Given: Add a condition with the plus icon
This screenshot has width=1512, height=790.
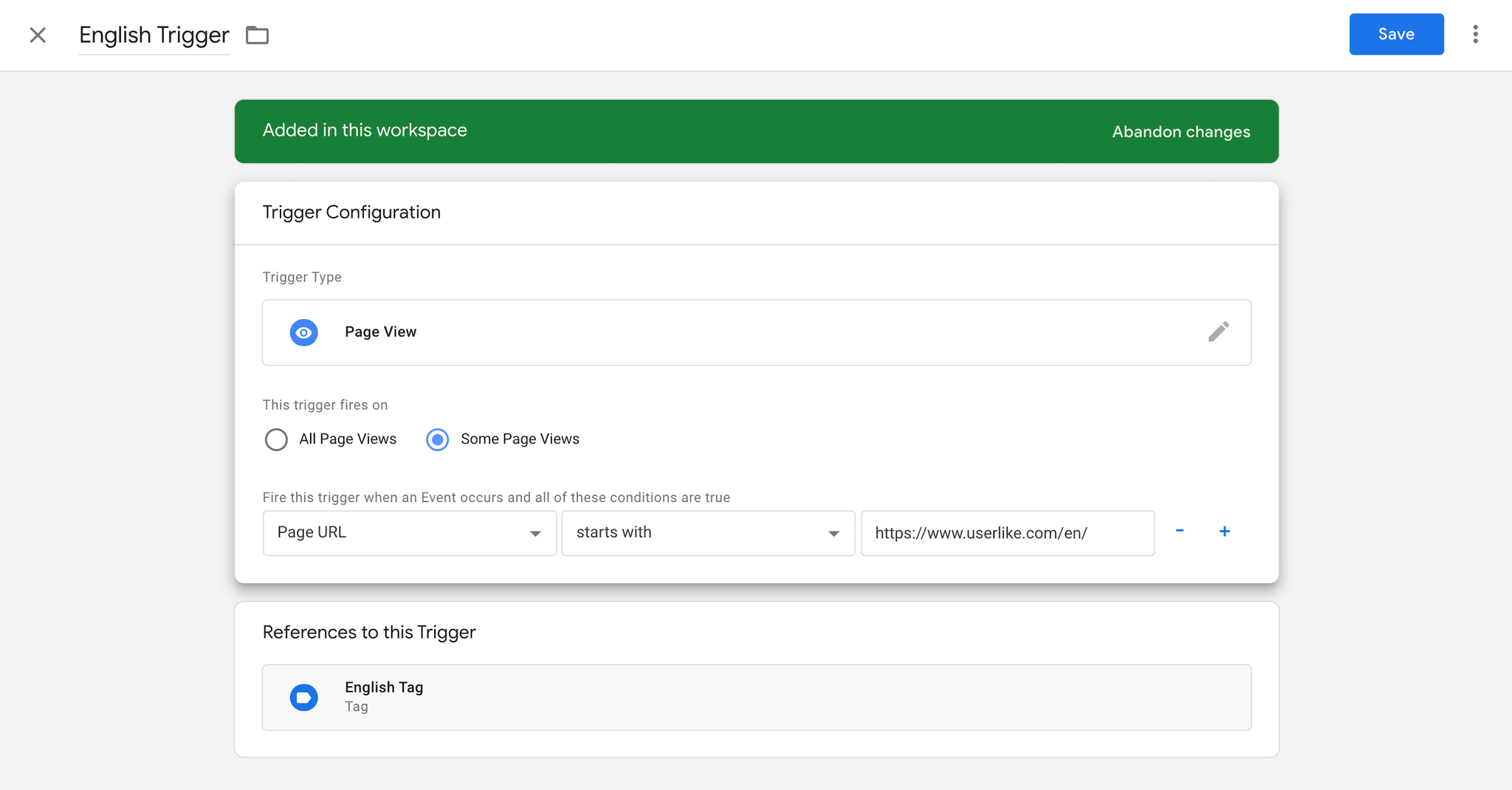Looking at the screenshot, I should tap(1224, 531).
